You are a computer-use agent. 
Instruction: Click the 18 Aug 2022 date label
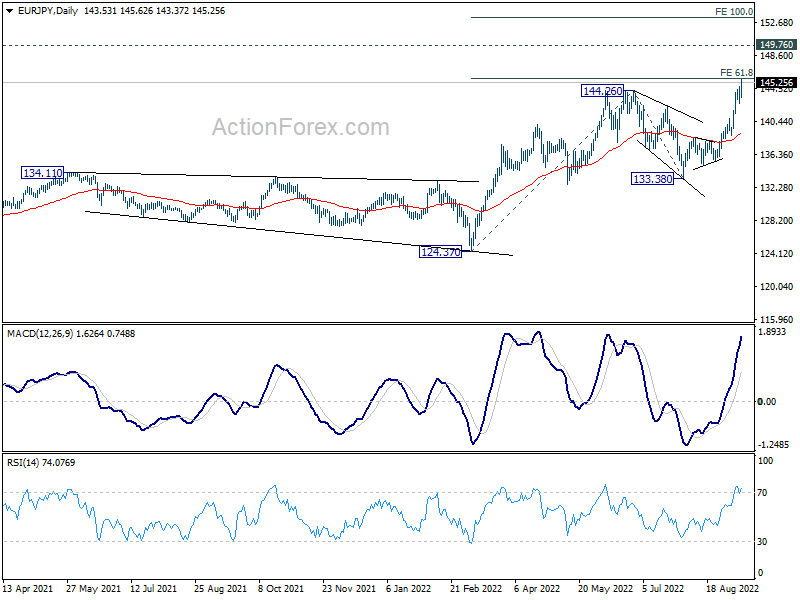click(x=733, y=589)
